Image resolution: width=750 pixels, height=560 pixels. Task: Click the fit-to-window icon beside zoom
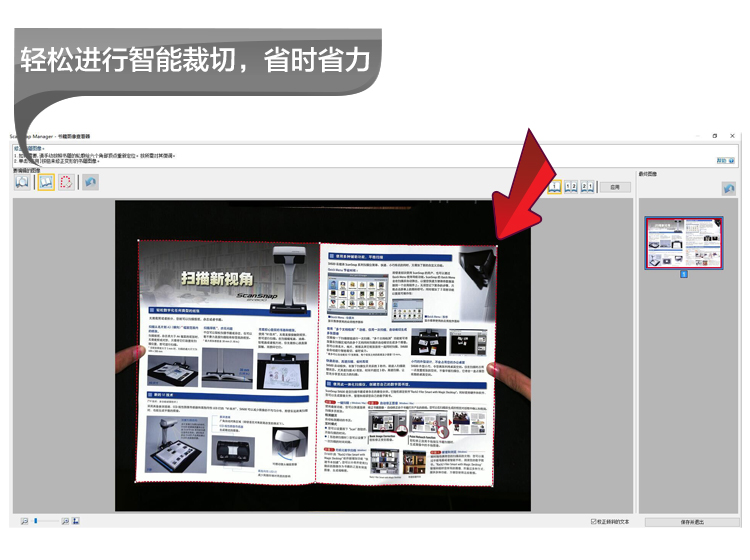[x=77, y=521]
